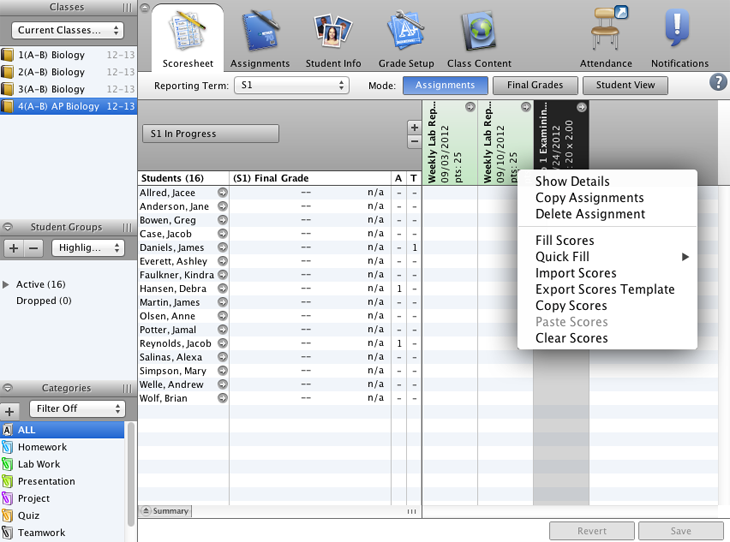Click the Save button
This screenshot has width=730, height=542.
click(x=680, y=531)
